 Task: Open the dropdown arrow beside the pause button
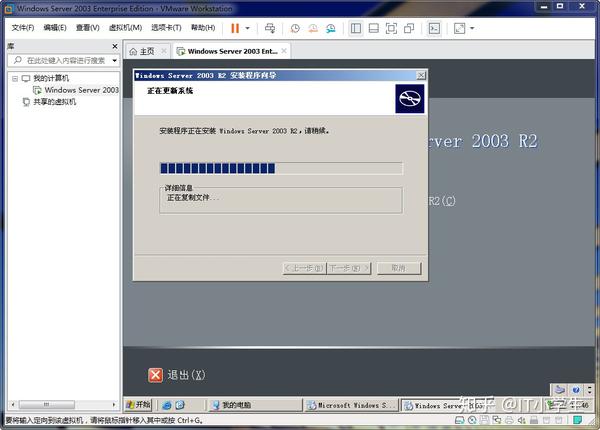coord(248,28)
